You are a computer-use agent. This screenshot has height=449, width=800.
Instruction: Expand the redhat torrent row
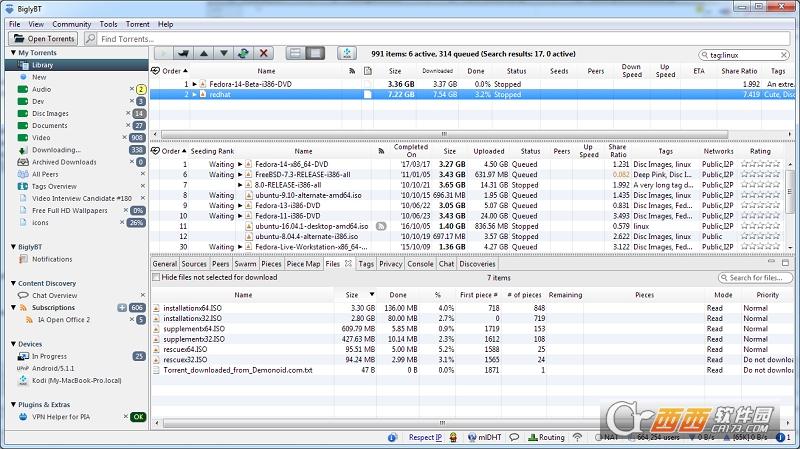194,94
